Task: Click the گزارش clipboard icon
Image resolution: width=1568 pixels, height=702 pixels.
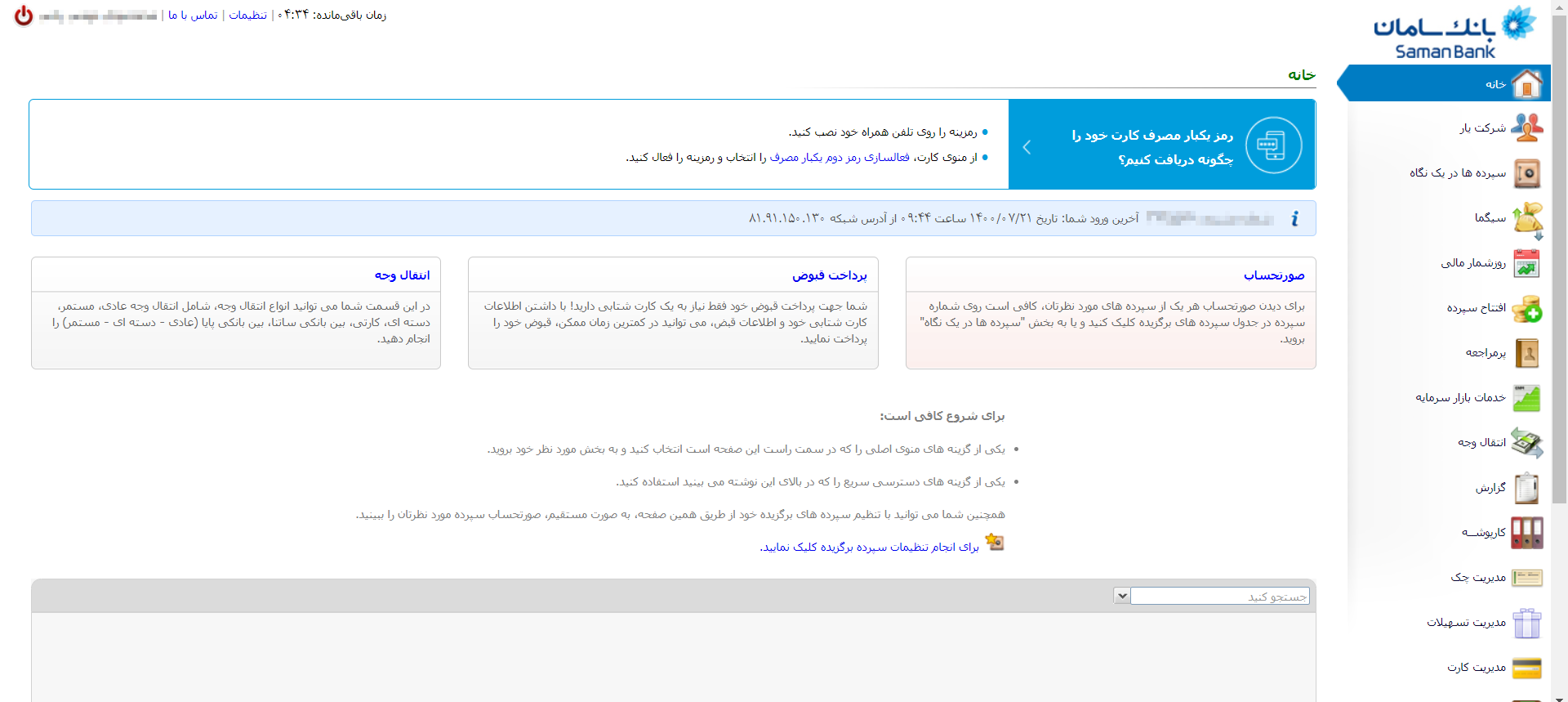Action: (x=1526, y=488)
